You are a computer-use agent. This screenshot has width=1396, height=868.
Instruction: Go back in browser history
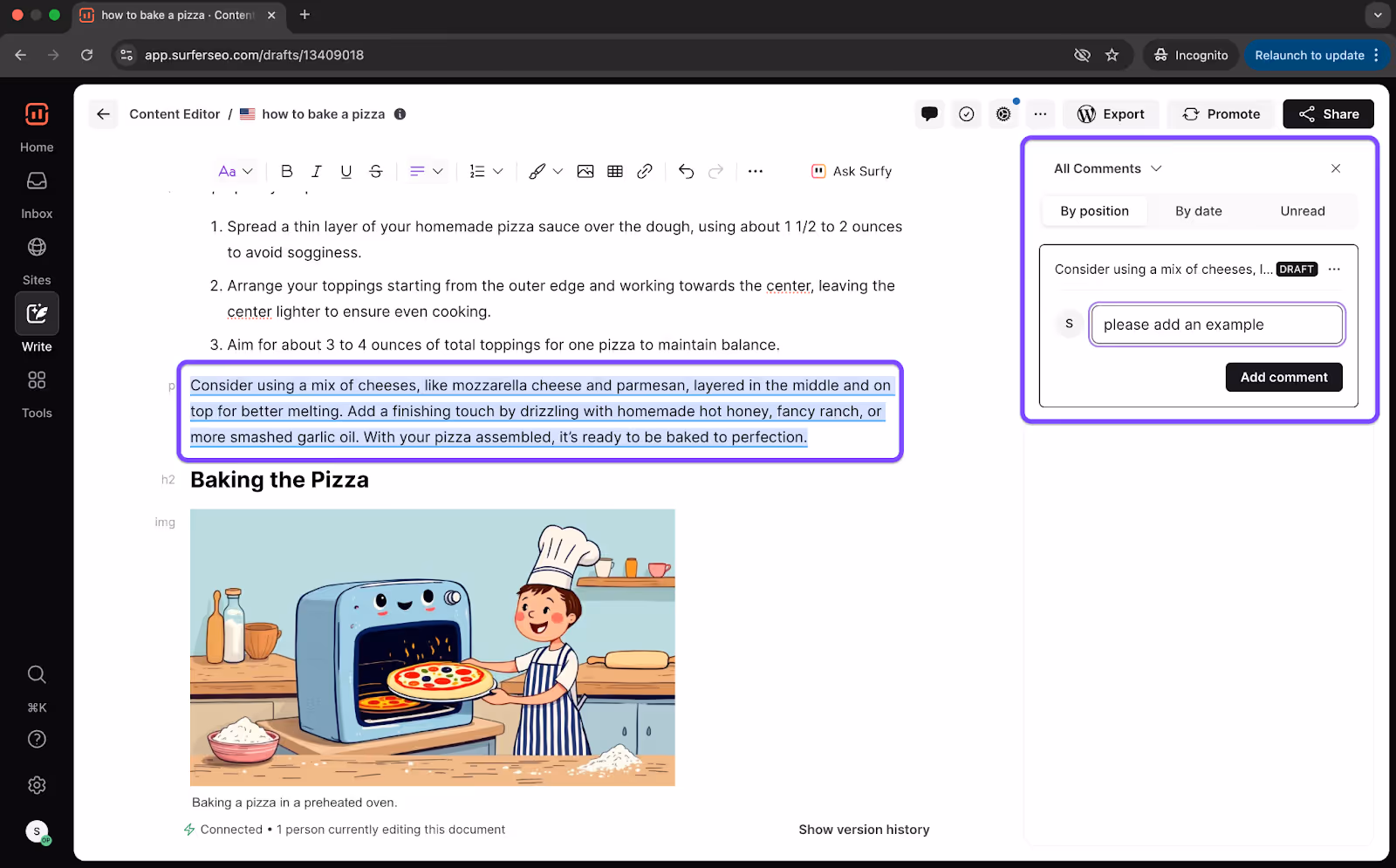pos(21,55)
